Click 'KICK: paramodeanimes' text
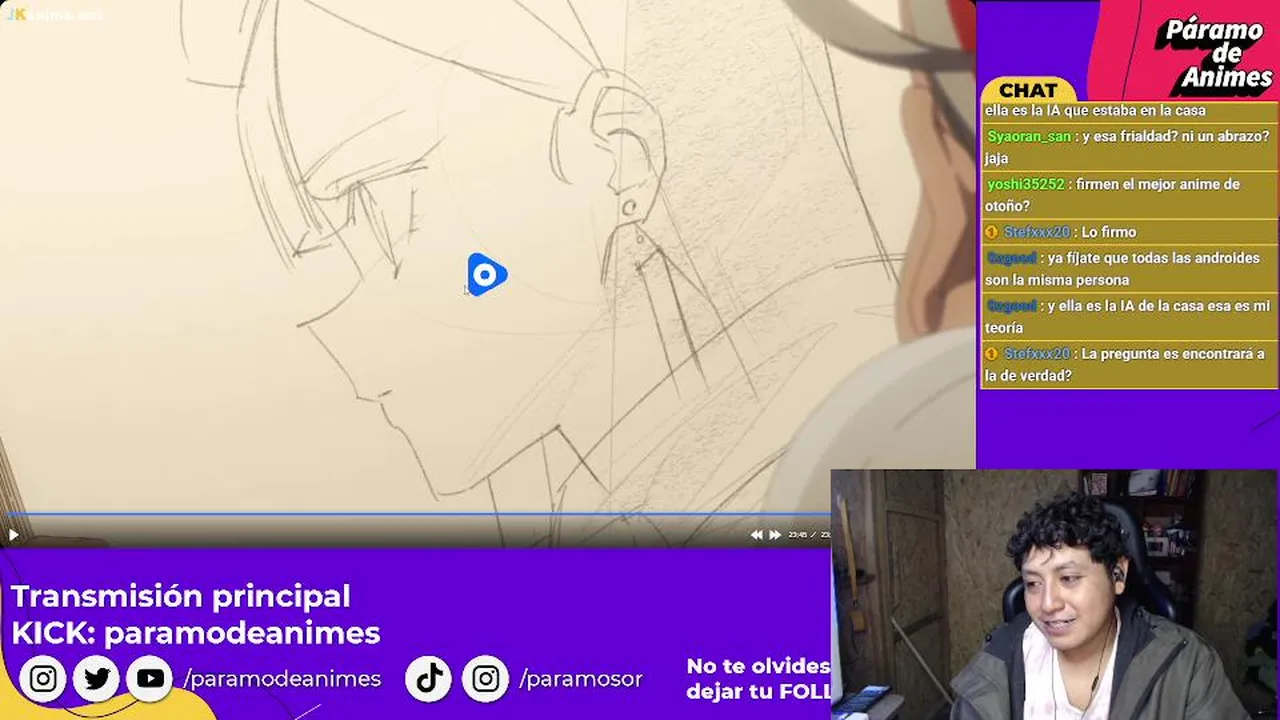 (196, 633)
